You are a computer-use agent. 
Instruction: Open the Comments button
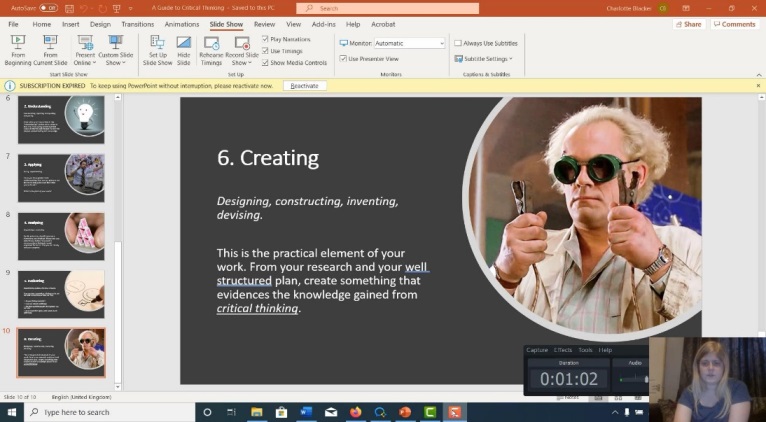tap(735, 24)
